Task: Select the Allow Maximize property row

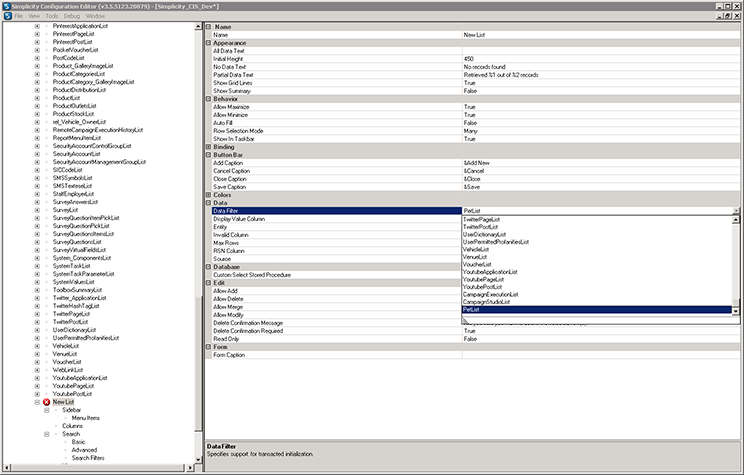Action: (474, 107)
